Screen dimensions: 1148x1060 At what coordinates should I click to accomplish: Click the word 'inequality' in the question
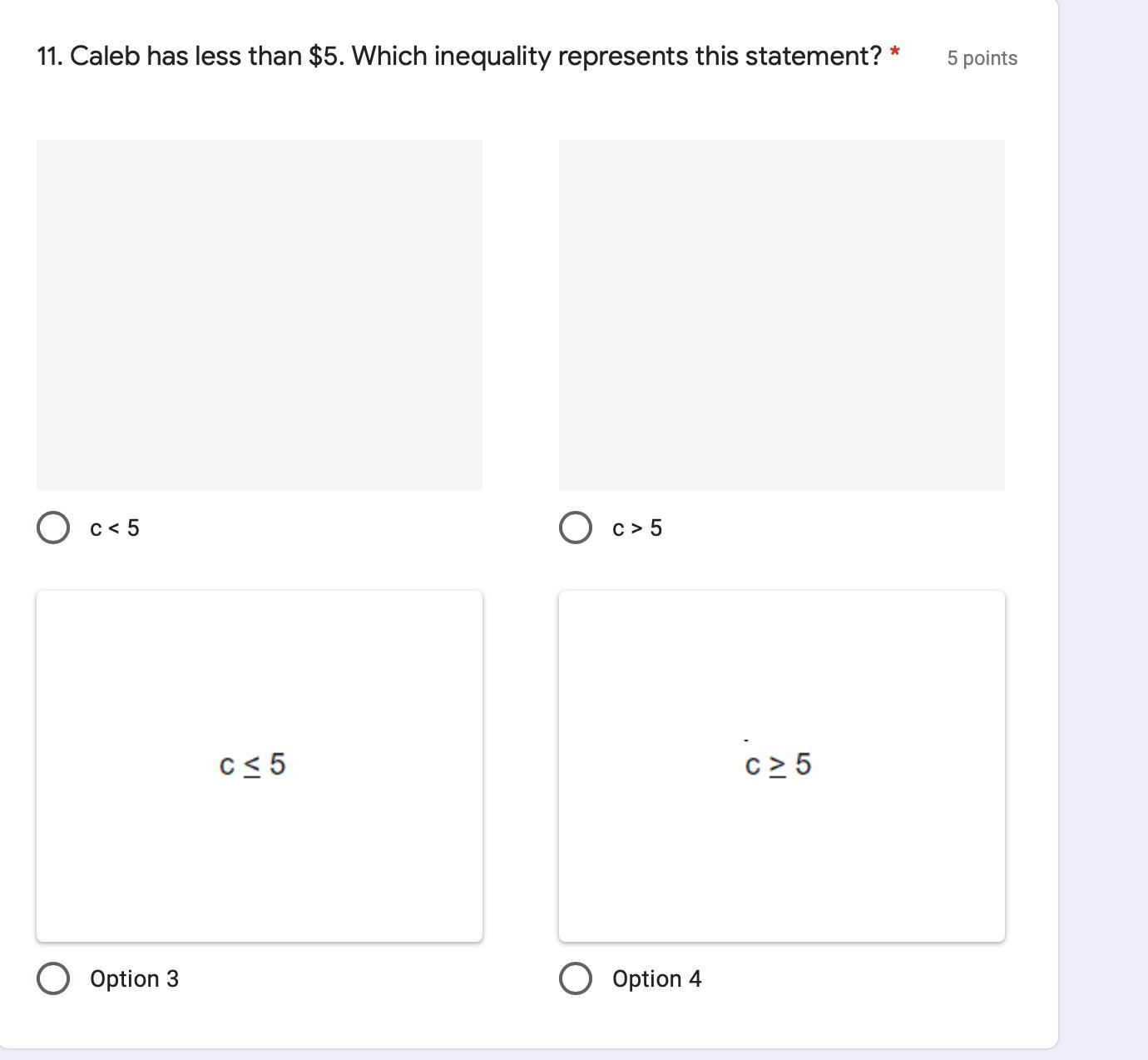point(492,57)
